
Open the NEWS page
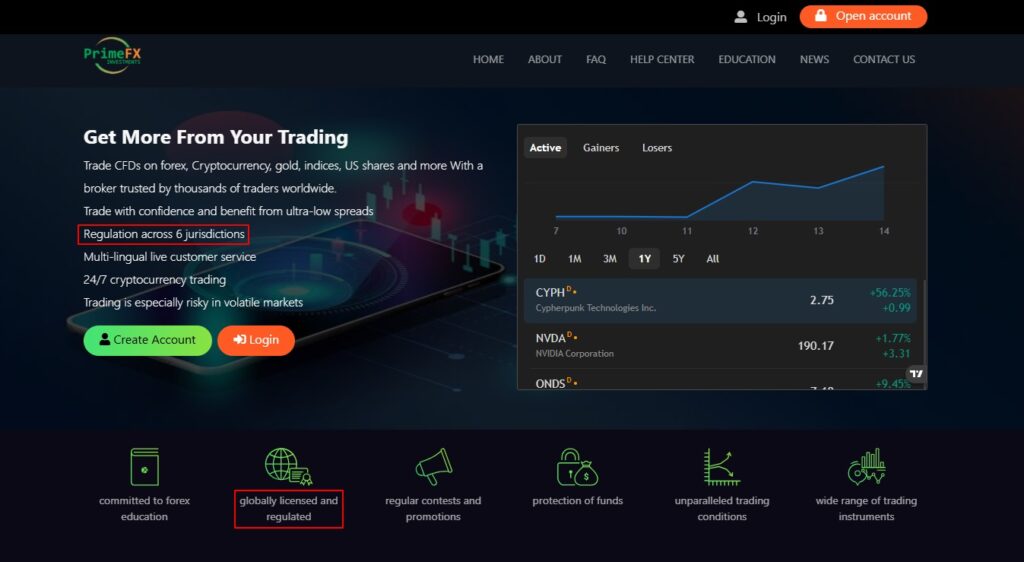coord(814,59)
